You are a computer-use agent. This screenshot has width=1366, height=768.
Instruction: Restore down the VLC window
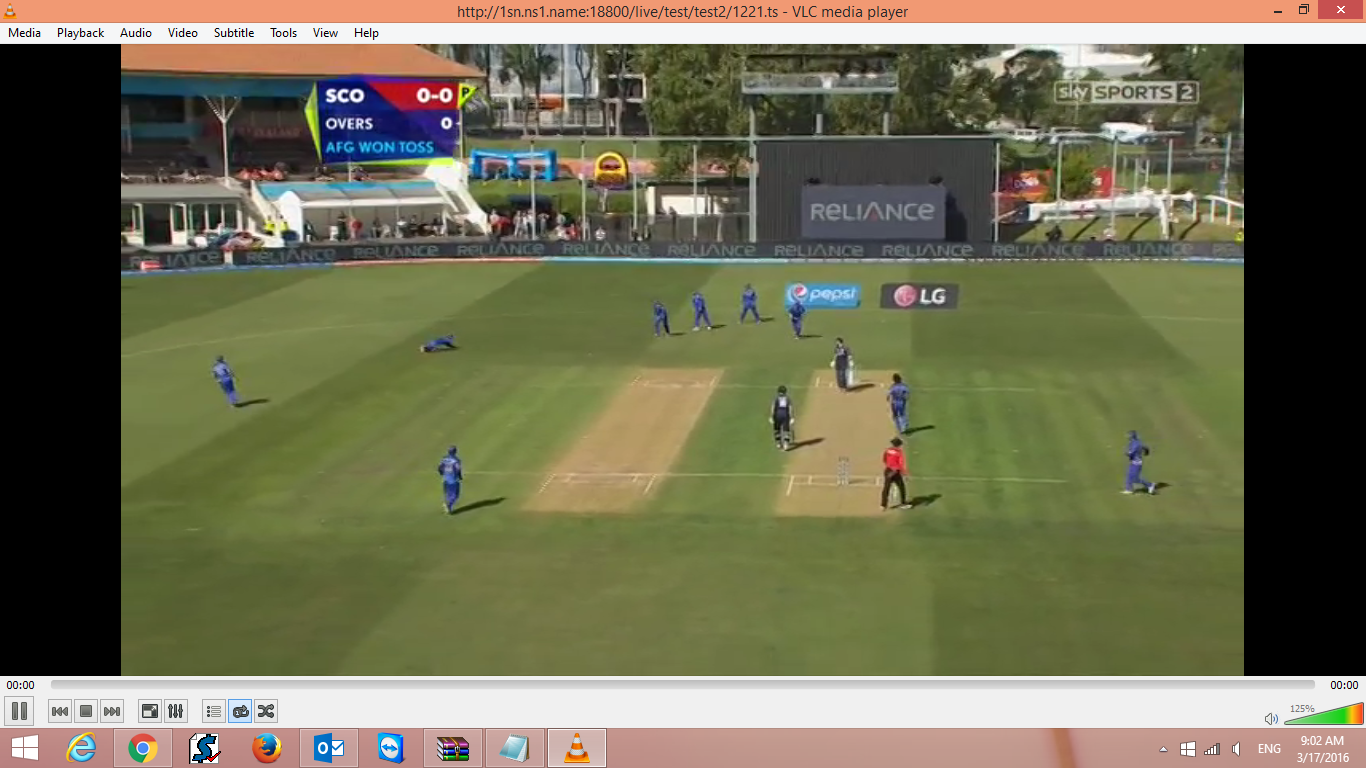[x=1303, y=10]
